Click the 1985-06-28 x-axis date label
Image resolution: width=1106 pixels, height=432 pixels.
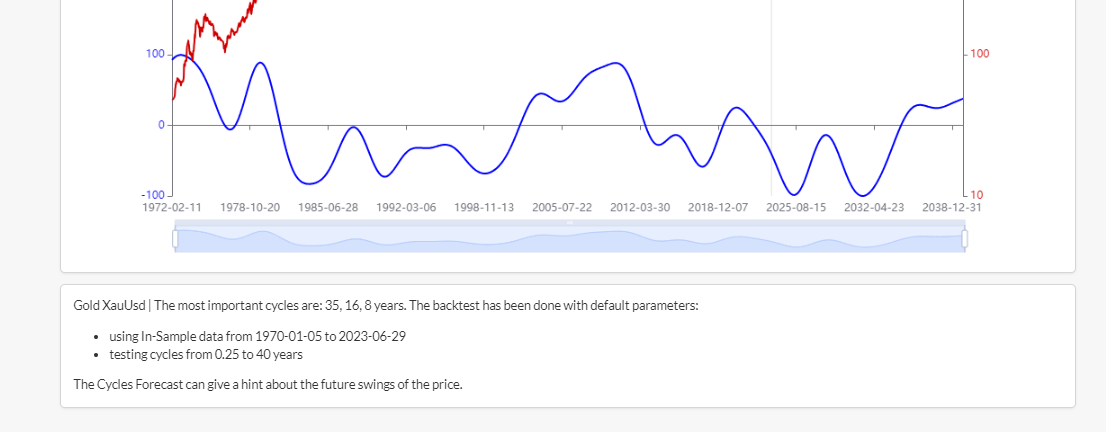pos(328,208)
